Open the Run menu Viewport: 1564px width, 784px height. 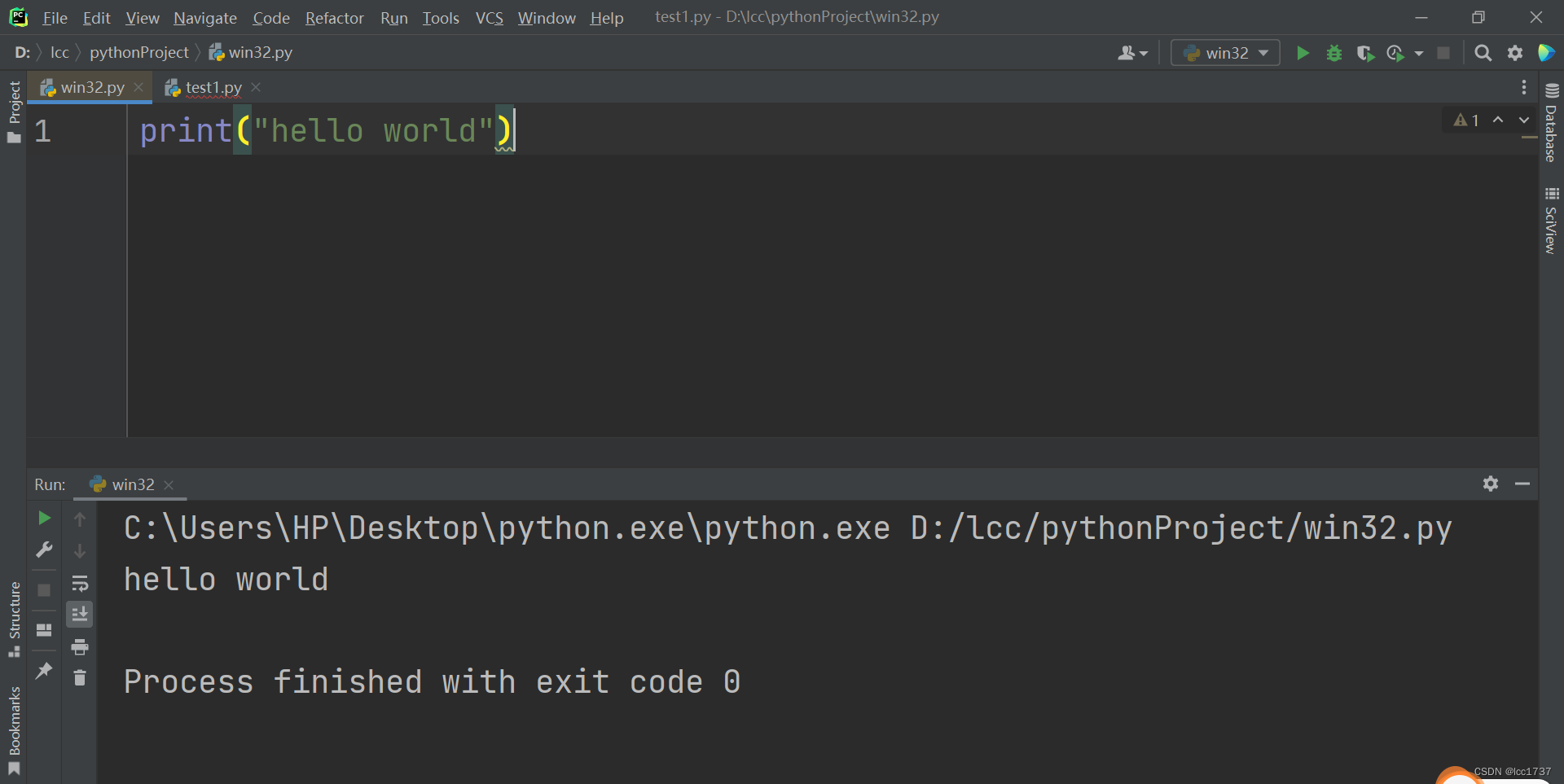[394, 18]
